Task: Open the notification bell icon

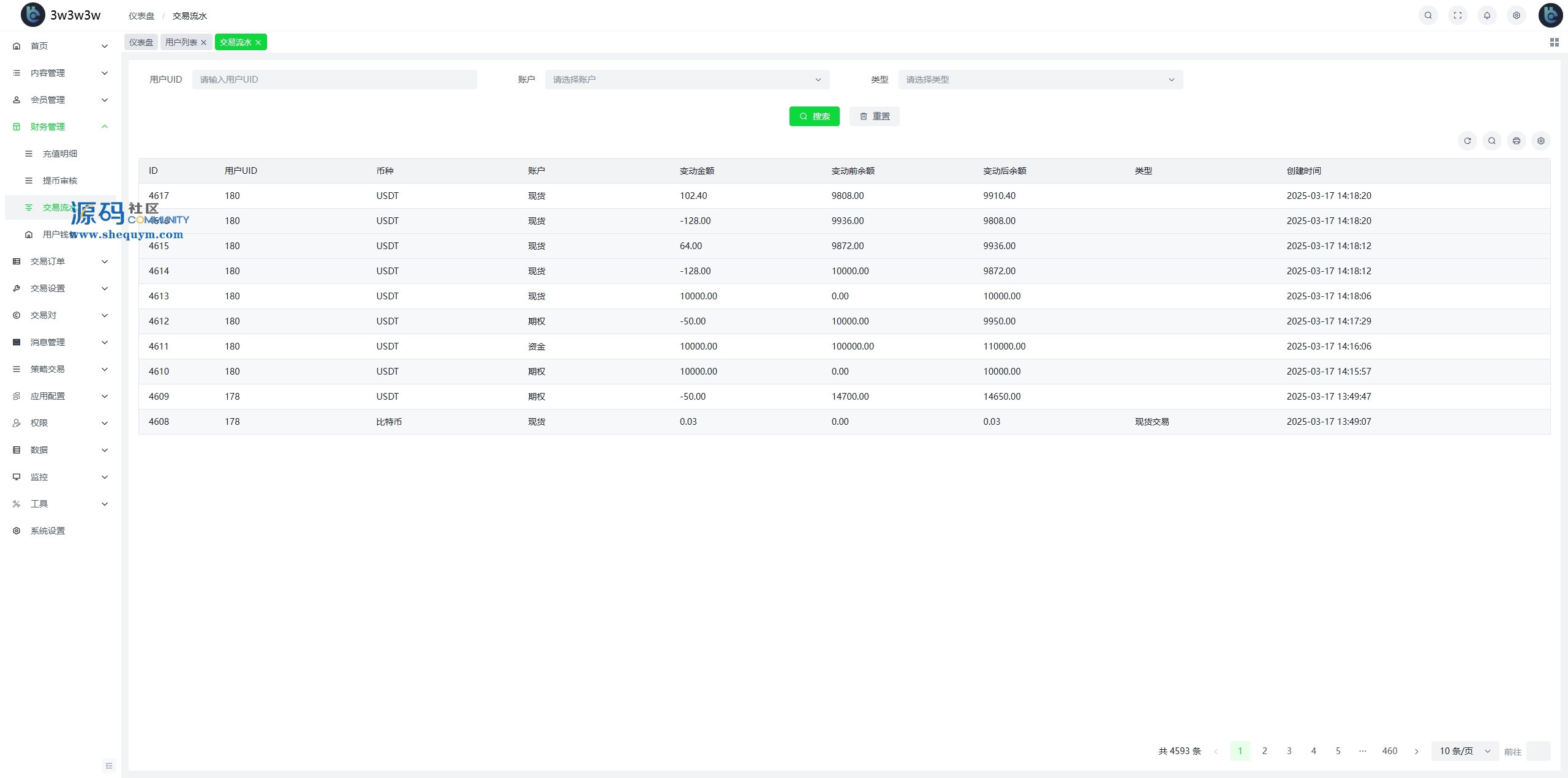Action: [1487, 15]
